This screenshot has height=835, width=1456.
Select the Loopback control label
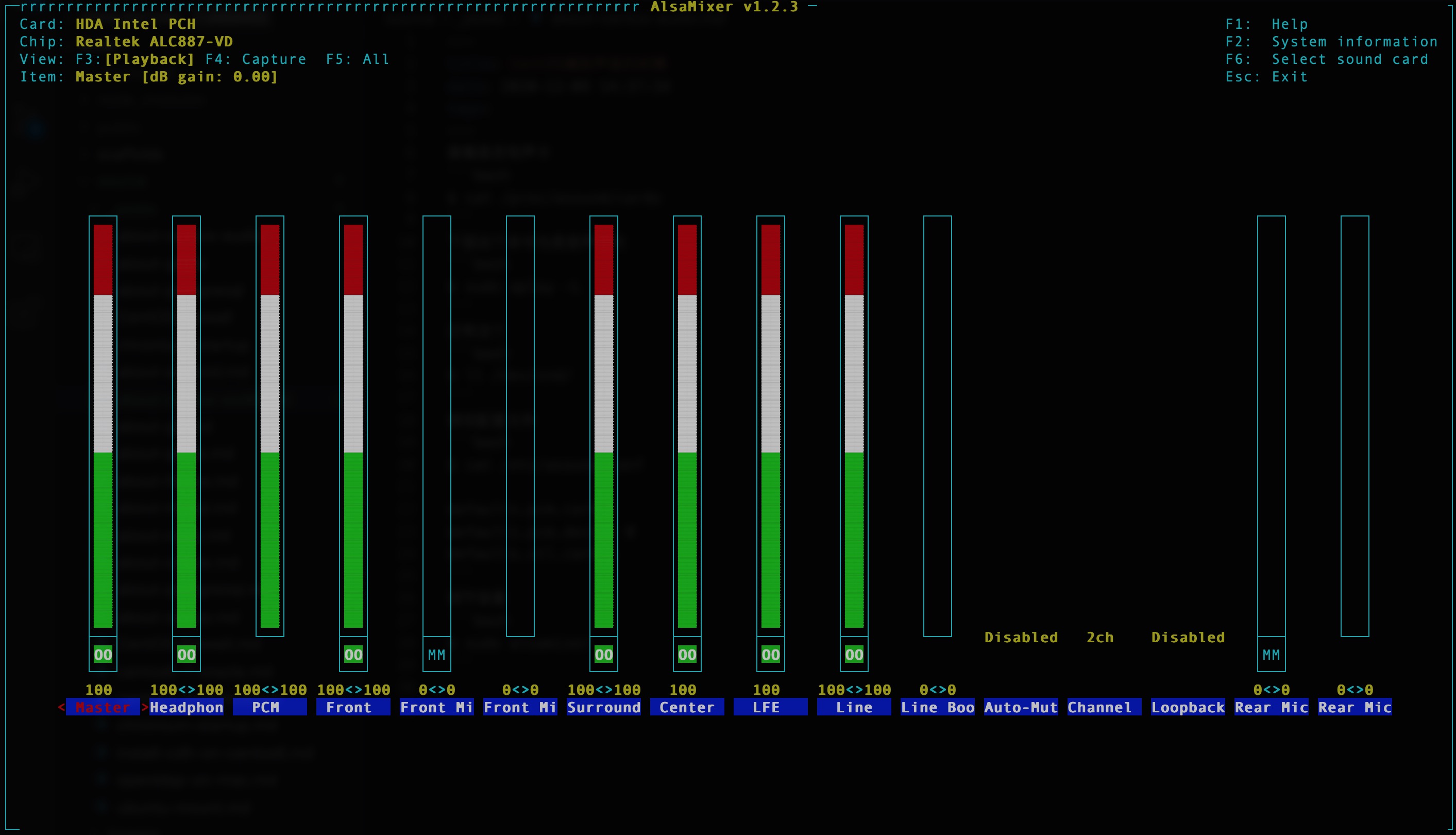(1188, 707)
